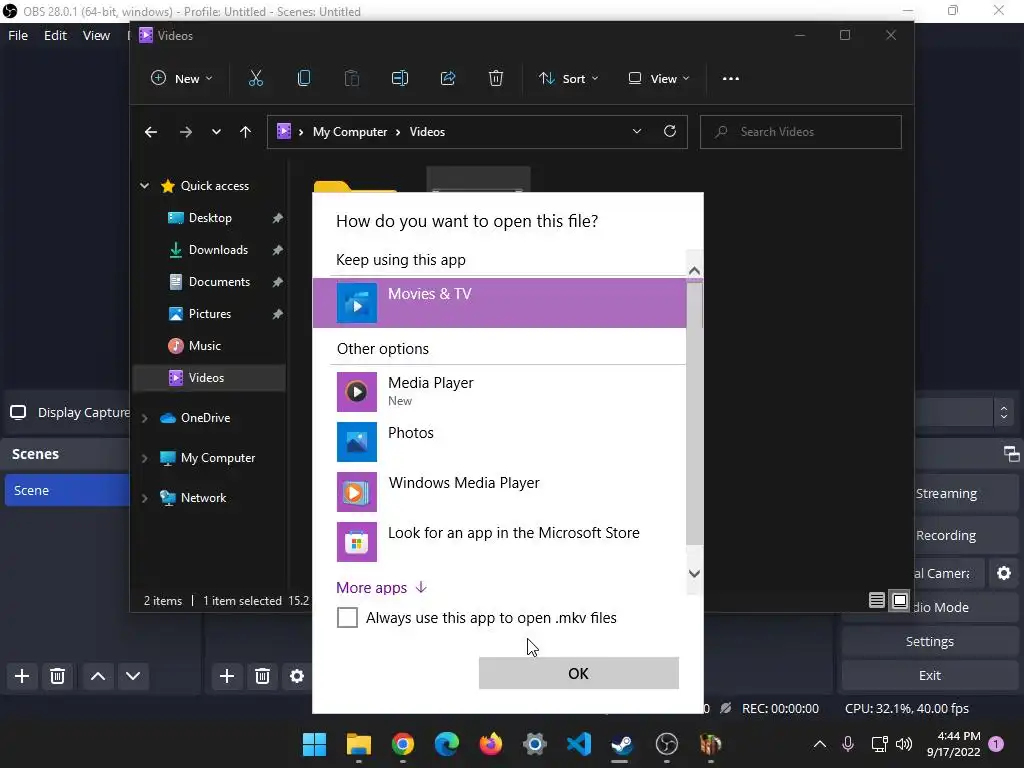The width and height of the screenshot is (1024, 768).
Task: Click the Share icon in Videos toolbar
Action: click(448, 78)
